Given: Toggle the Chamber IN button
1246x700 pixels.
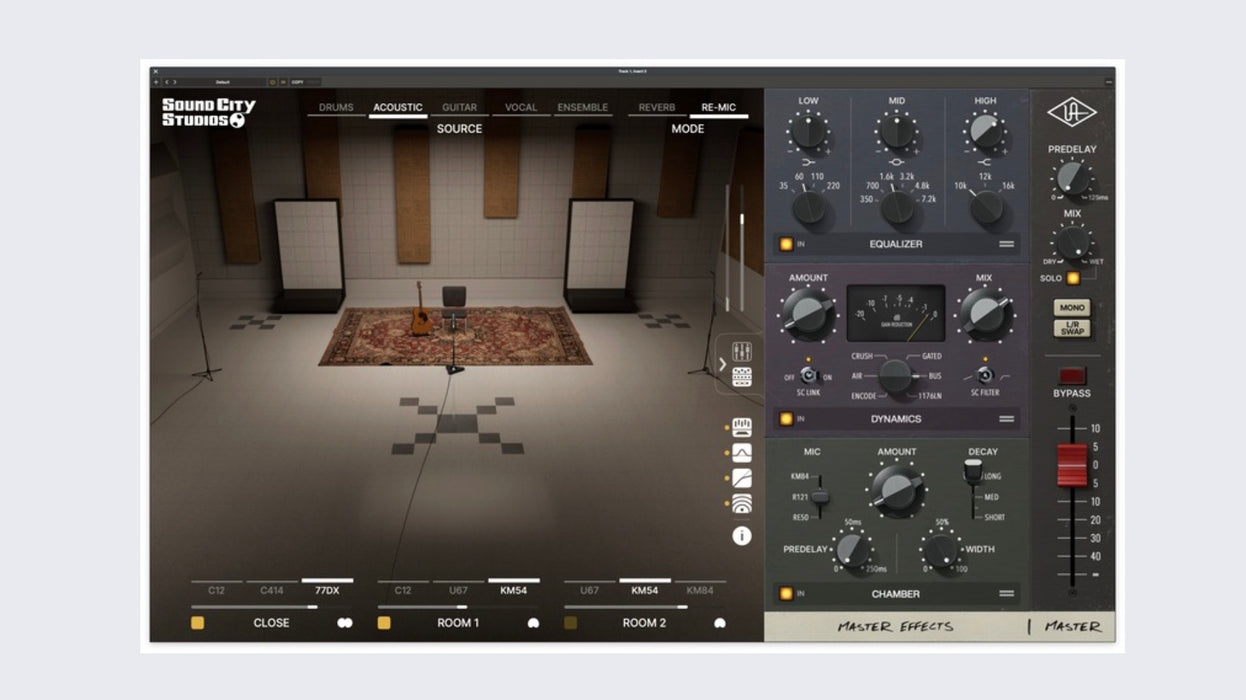Looking at the screenshot, I should click(786, 594).
